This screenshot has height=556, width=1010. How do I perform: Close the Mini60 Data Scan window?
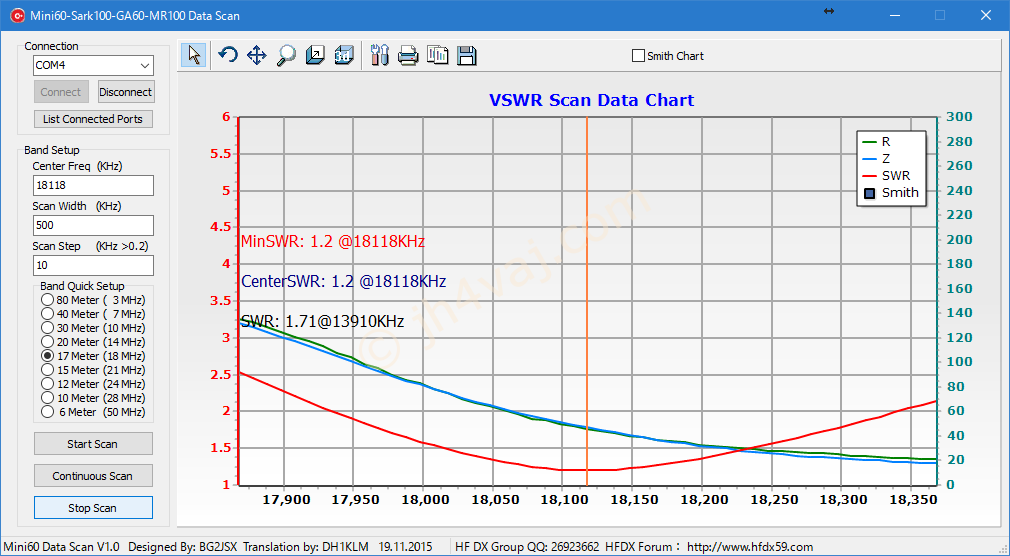(986, 15)
